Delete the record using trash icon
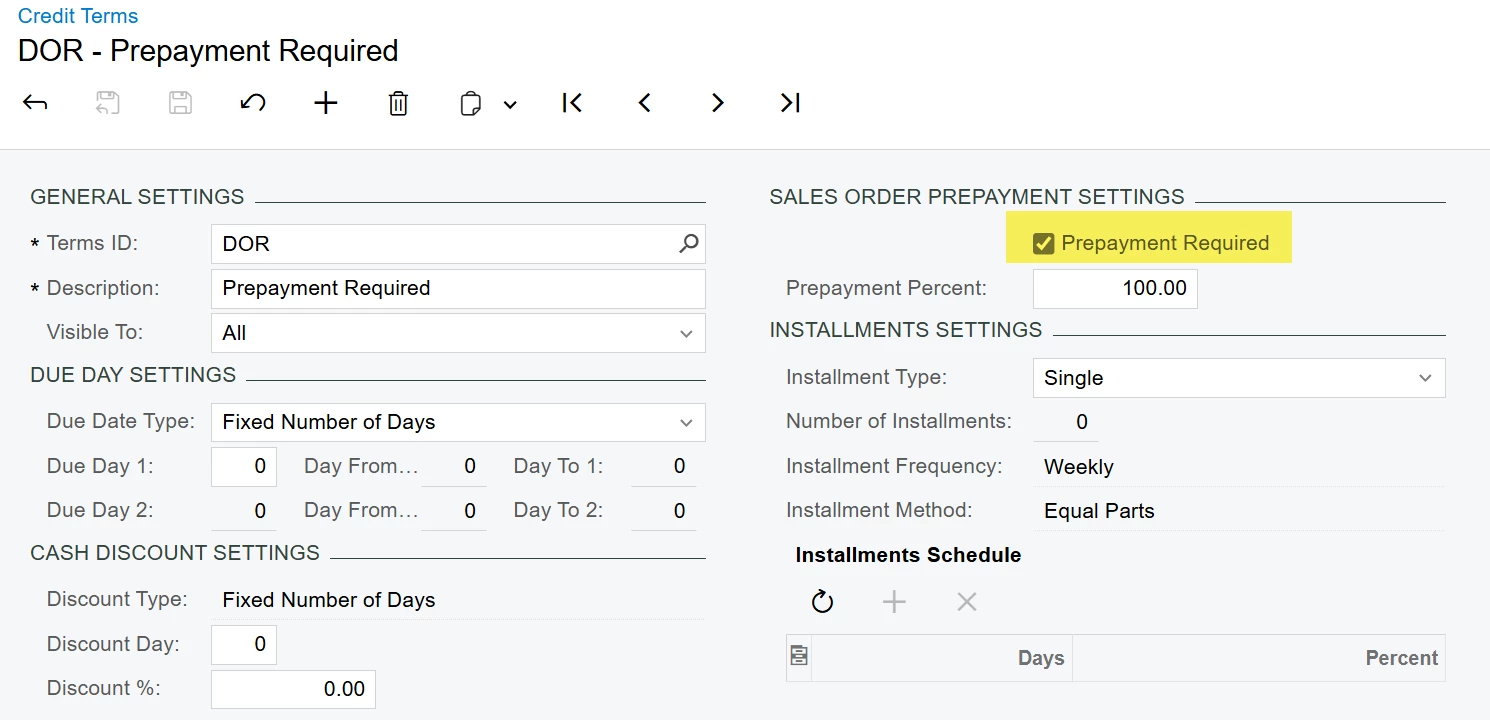1490x720 pixels. click(x=398, y=103)
